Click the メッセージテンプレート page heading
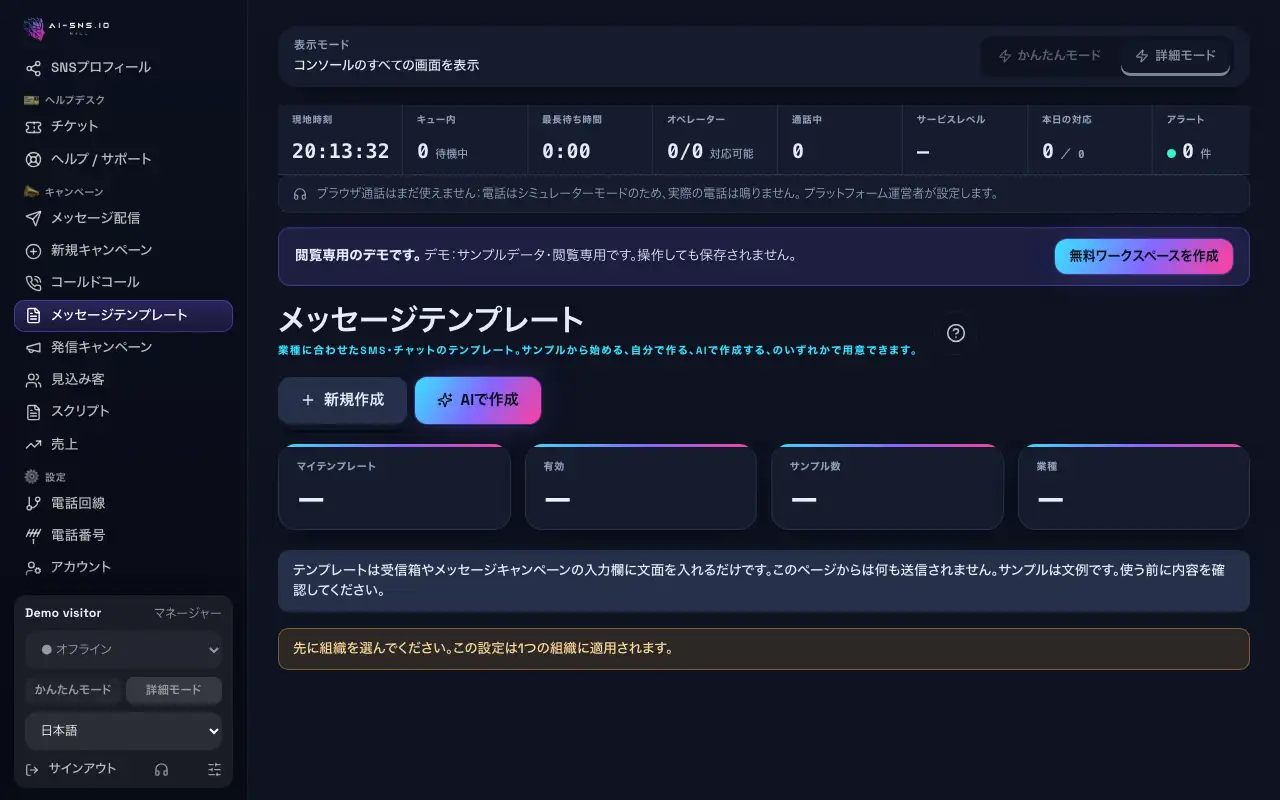The height and width of the screenshot is (800, 1280). (x=431, y=319)
